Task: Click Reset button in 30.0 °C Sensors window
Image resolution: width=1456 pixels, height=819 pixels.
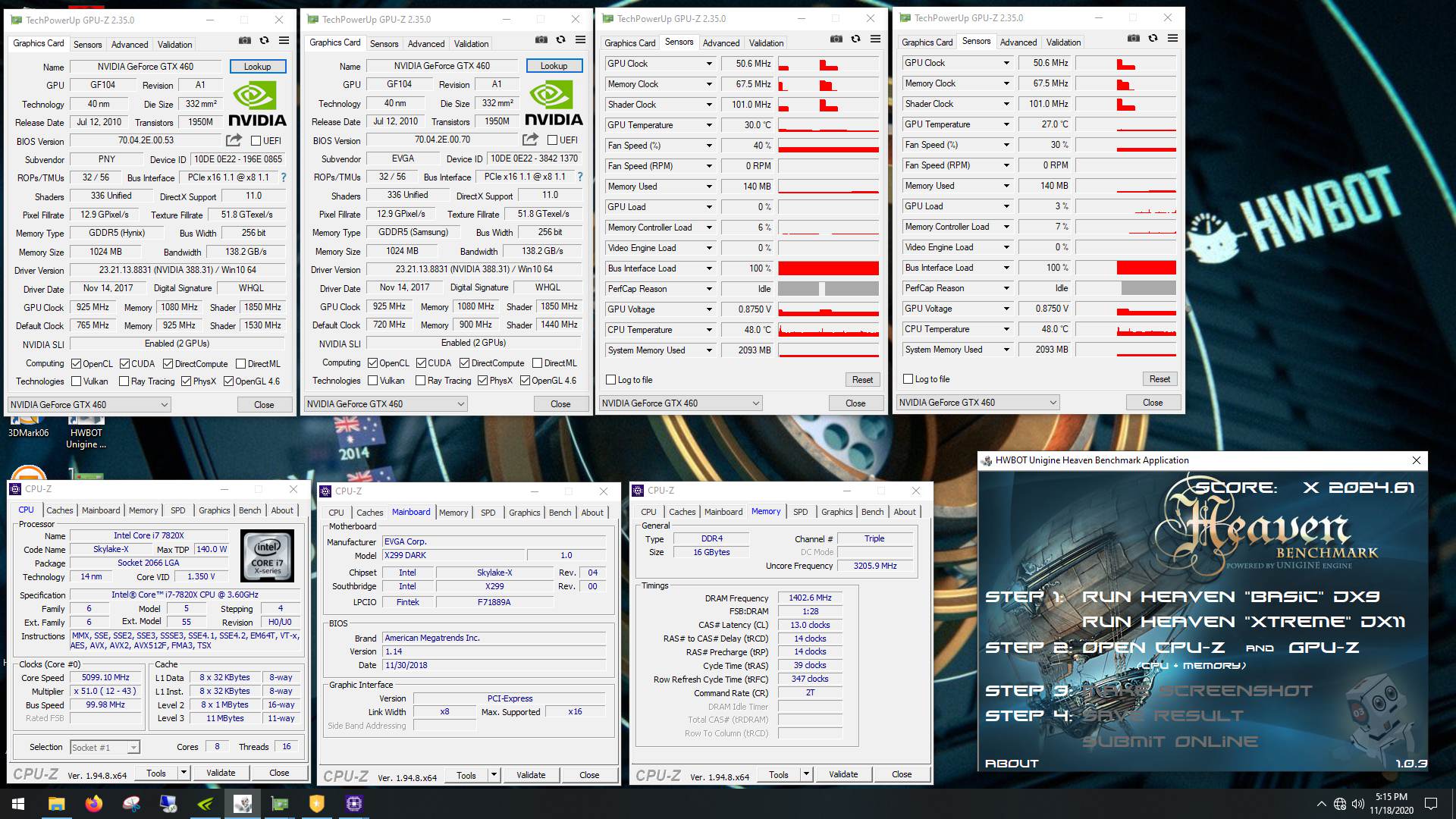Action: point(862,380)
